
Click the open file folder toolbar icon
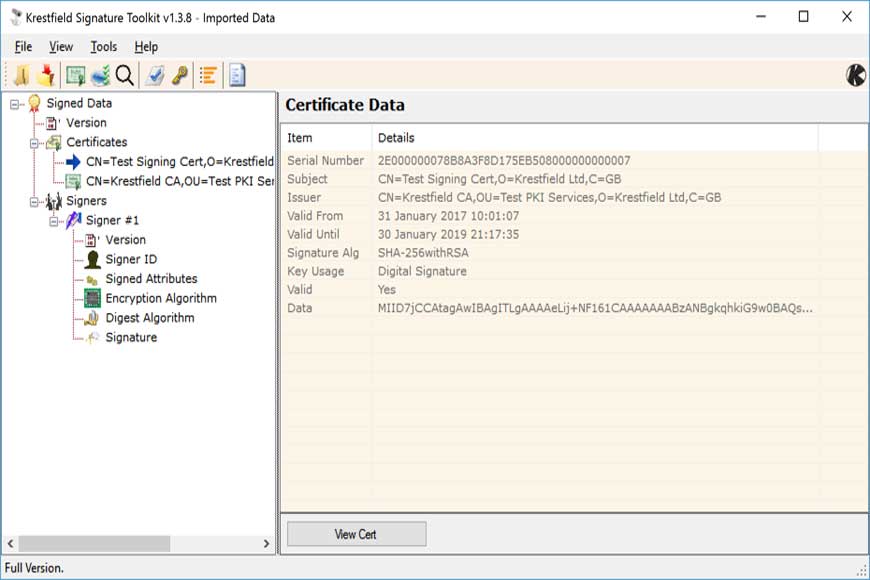(22, 75)
